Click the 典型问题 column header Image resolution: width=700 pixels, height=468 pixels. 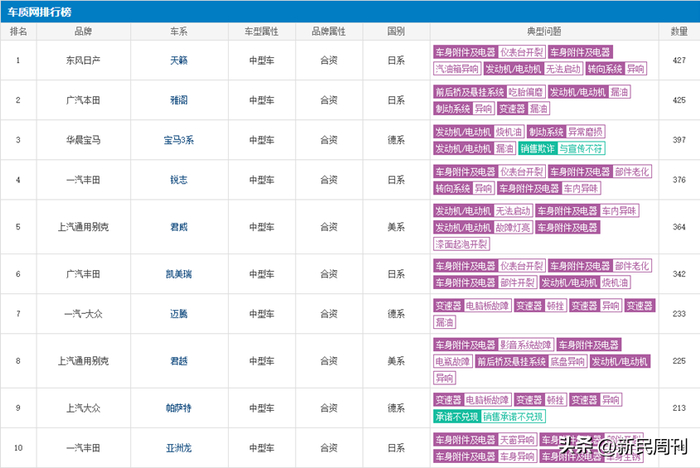[x=544, y=31]
